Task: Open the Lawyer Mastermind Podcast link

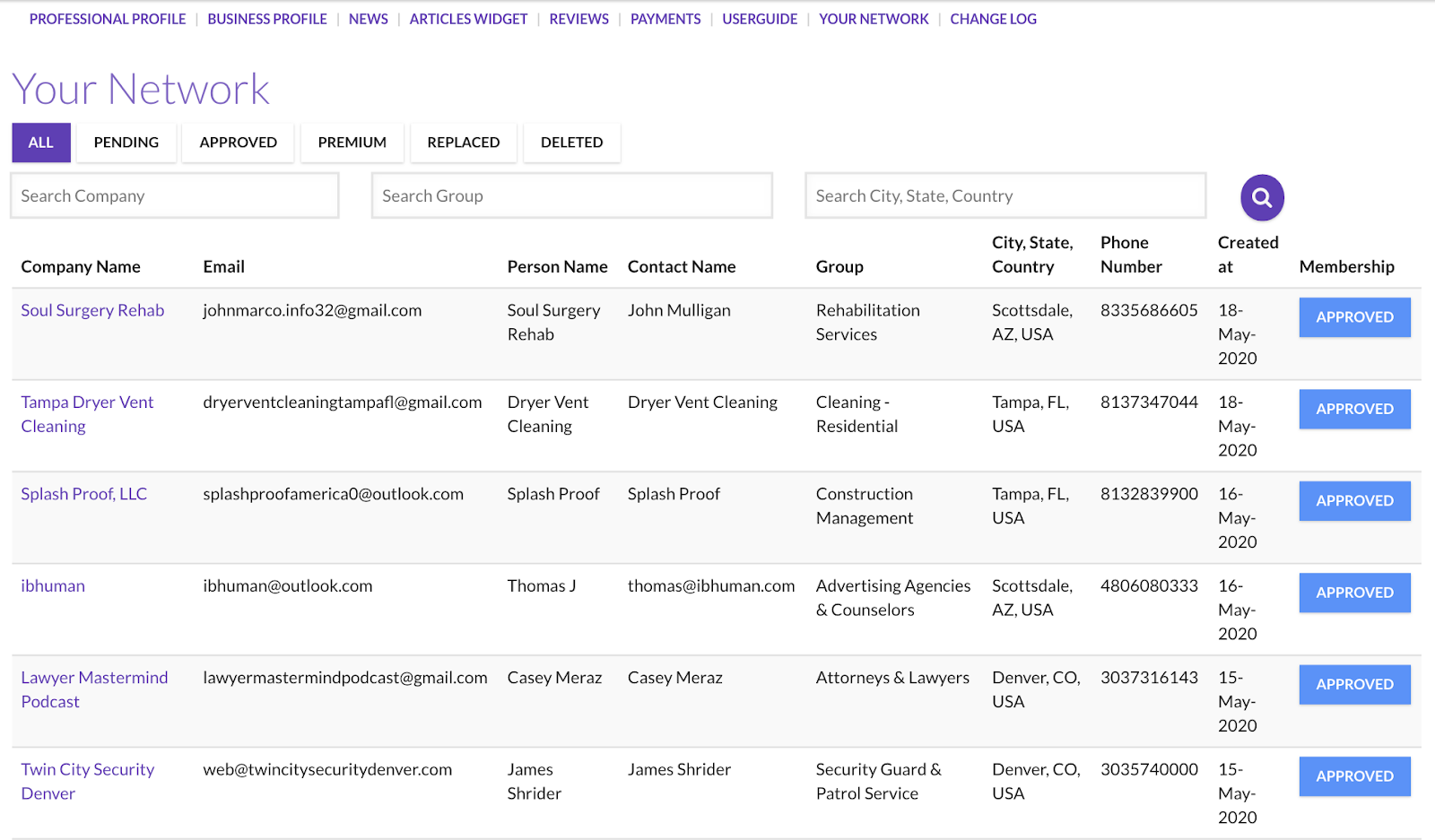Action: click(94, 689)
